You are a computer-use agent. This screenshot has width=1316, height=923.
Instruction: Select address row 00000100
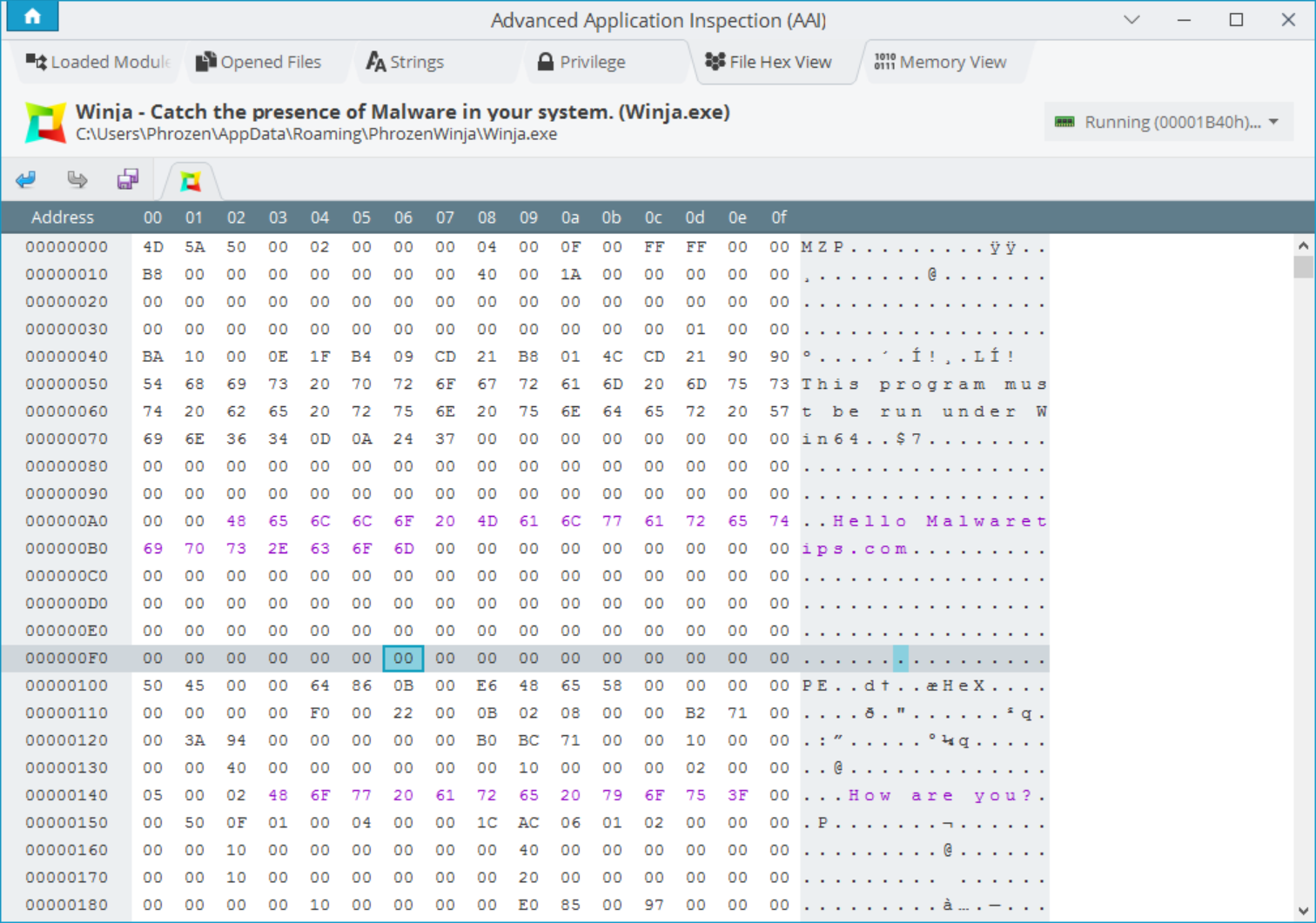pos(67,686)
